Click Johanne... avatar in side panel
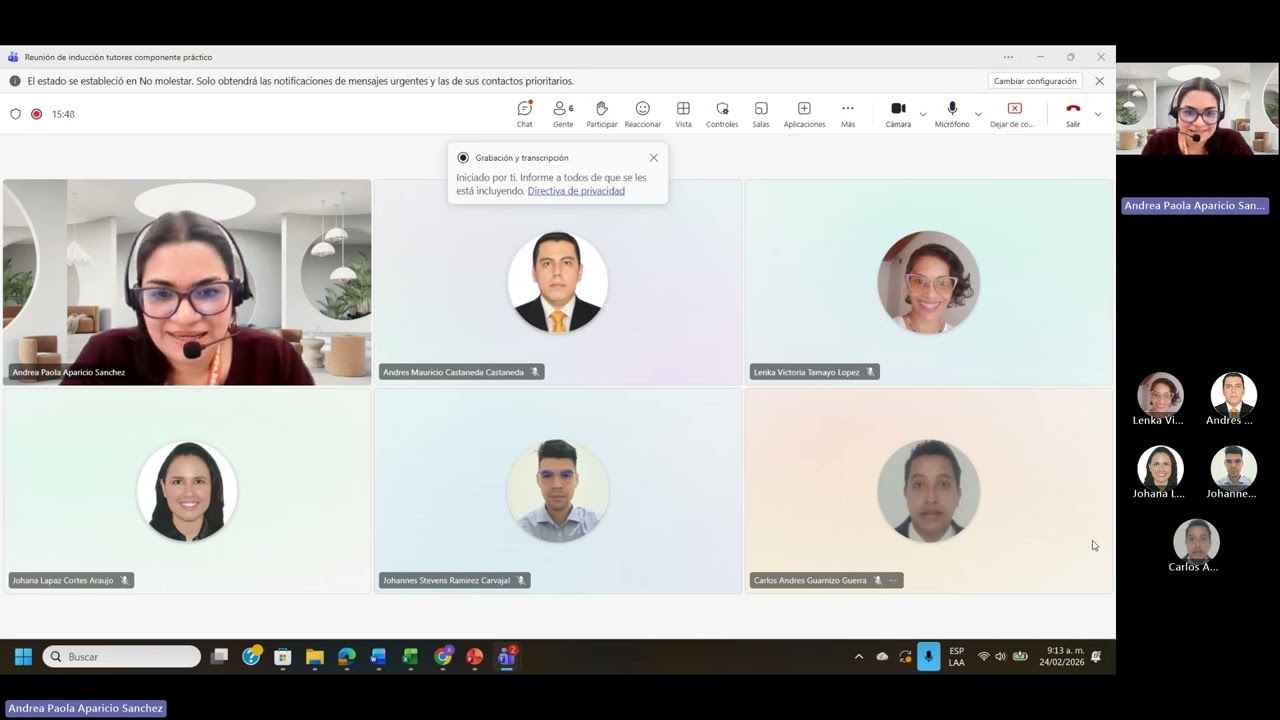The width and height of the screenshot is (1280, 720). 1233,468
